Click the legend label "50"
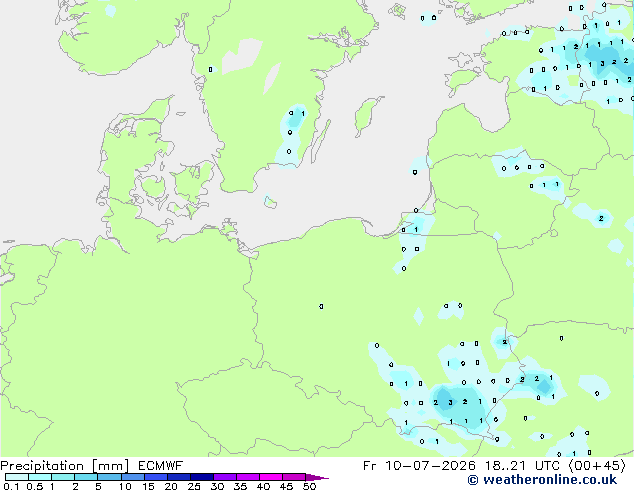 [309, 486]
